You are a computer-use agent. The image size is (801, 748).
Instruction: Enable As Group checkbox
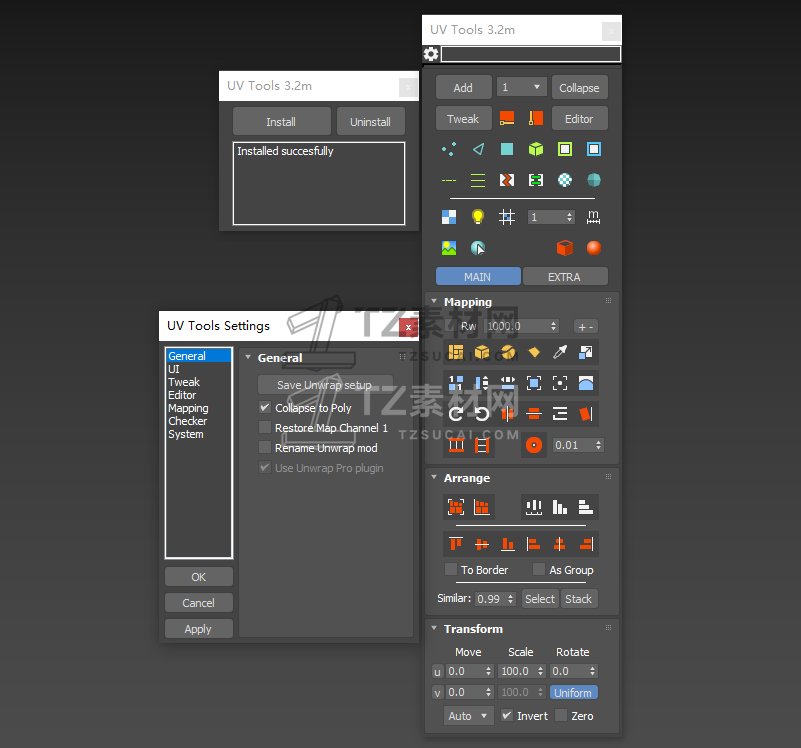tap(538, 570)
